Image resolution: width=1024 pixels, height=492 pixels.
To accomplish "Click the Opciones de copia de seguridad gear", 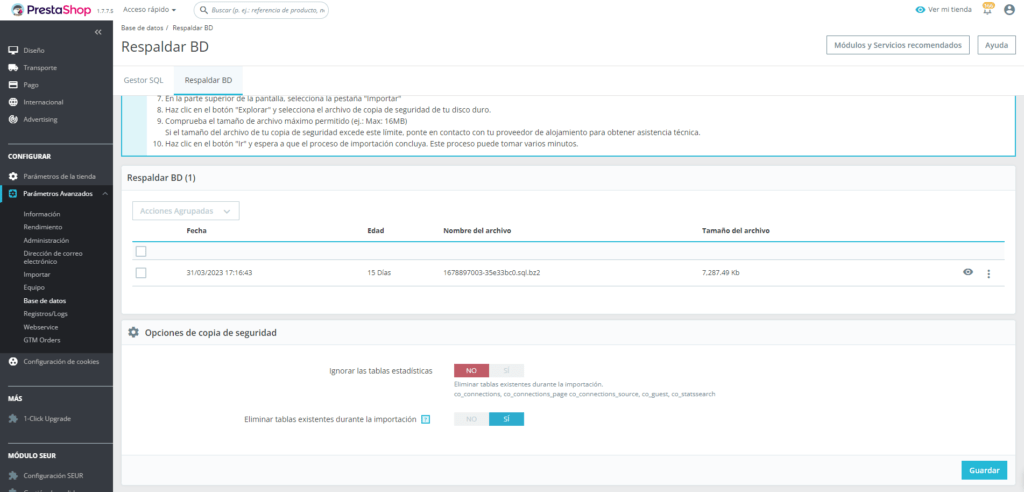I will pyautogui.click(x=133, y=333).
